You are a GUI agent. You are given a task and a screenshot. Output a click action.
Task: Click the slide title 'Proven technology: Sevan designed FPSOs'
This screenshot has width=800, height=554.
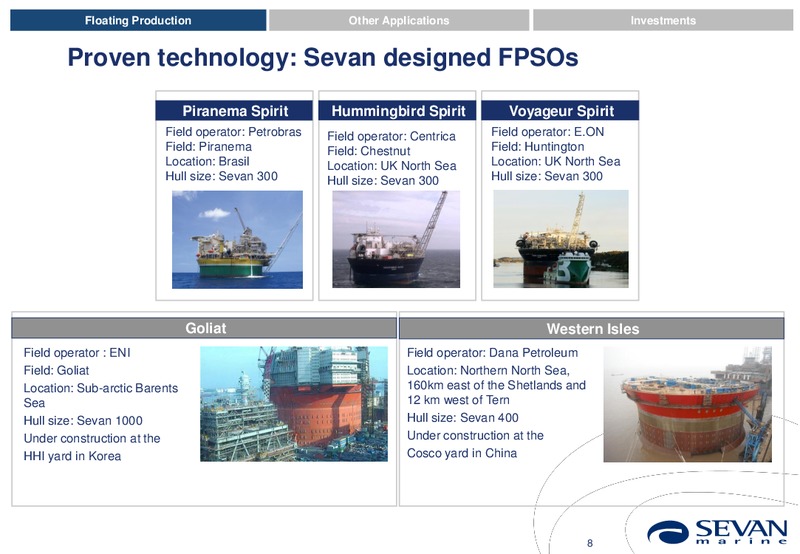pyautogui.click(x=323, y=58)
